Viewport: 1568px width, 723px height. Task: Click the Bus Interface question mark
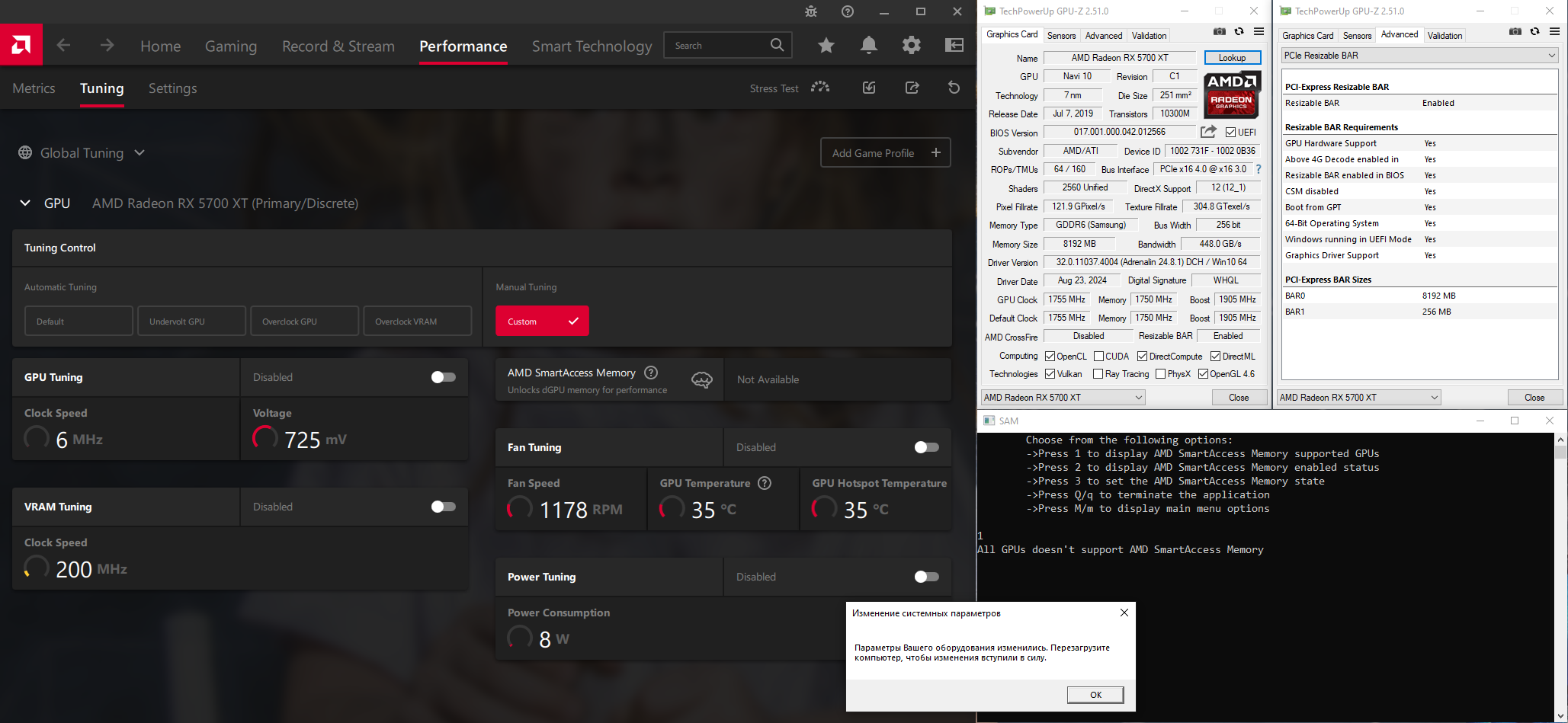click(x=1259, y=169)
